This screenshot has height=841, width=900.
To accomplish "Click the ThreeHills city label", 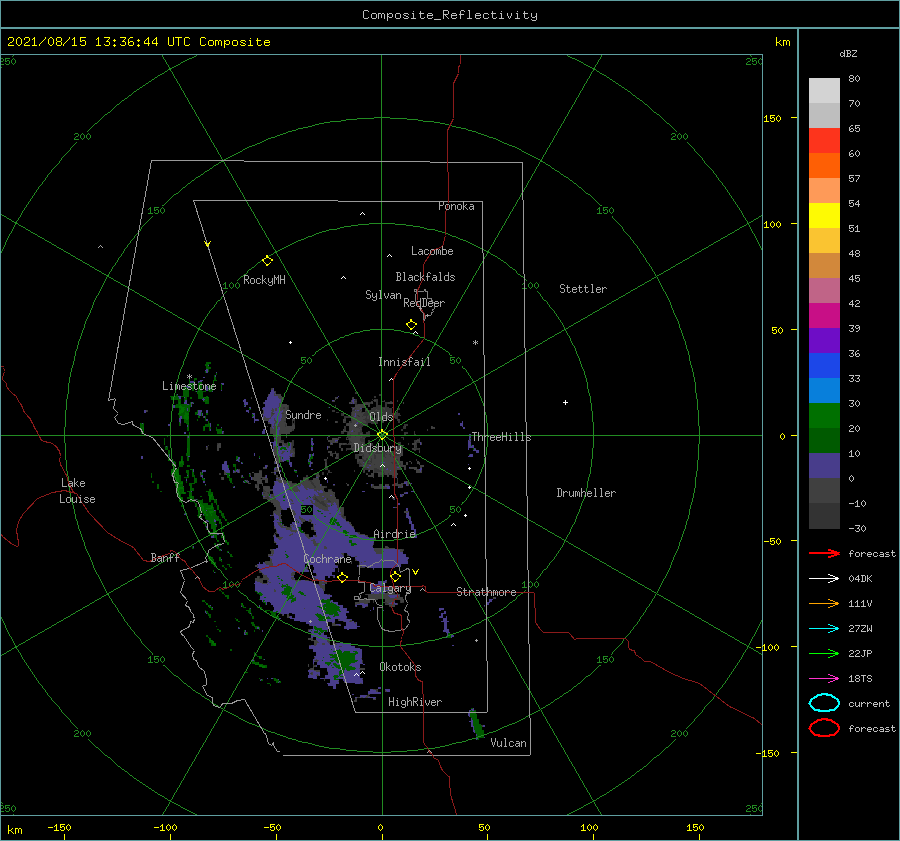I will tap(502, 437).
